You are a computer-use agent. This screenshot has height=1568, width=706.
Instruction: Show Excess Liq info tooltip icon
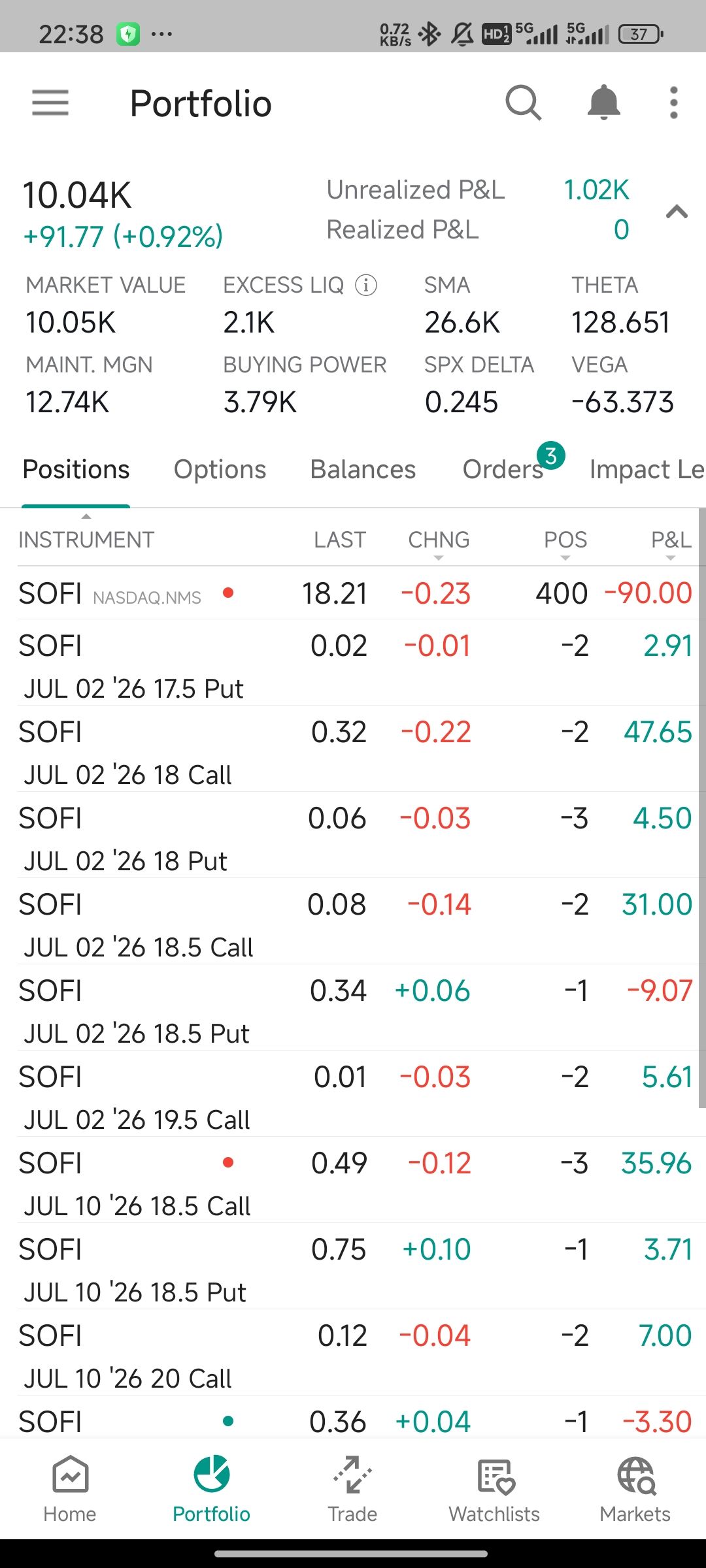pyautogui.click(x=366, y=285)
